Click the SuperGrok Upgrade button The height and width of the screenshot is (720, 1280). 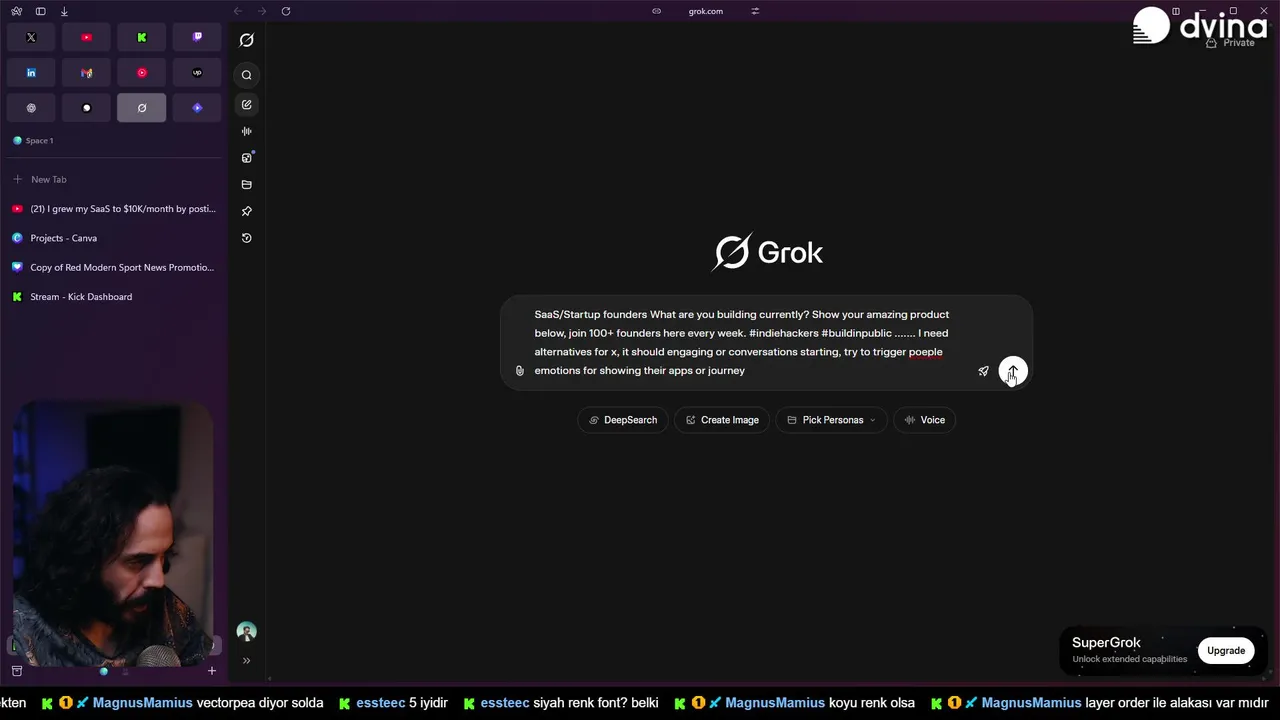pyautogui.click(x=1226, y=650)
